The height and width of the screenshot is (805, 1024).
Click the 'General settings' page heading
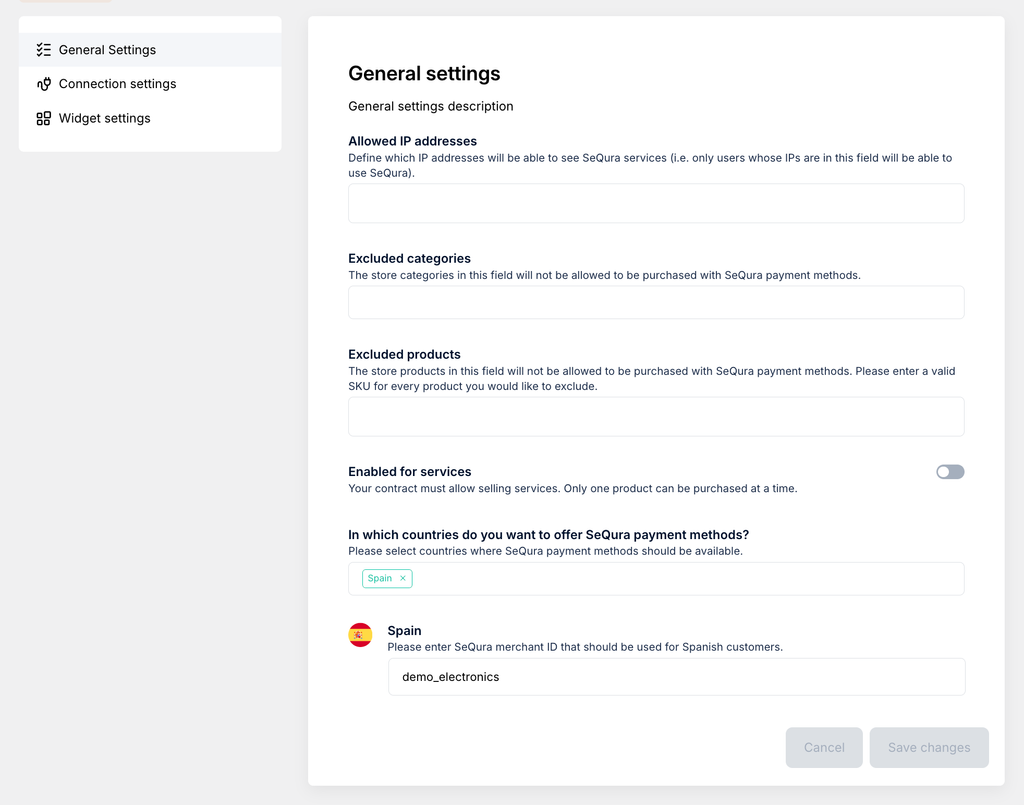point(424,73)
